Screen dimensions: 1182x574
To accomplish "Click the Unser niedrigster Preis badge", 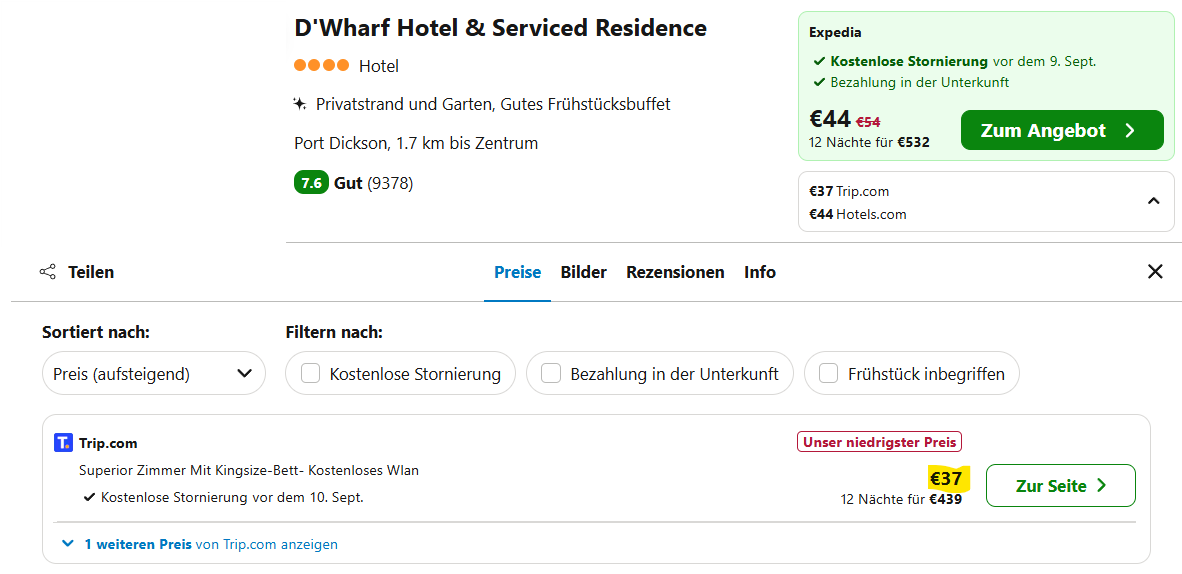I will 879,442.
